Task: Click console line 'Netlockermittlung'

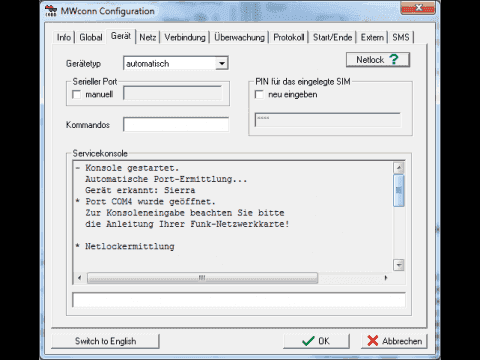Action: click(130, 246)
